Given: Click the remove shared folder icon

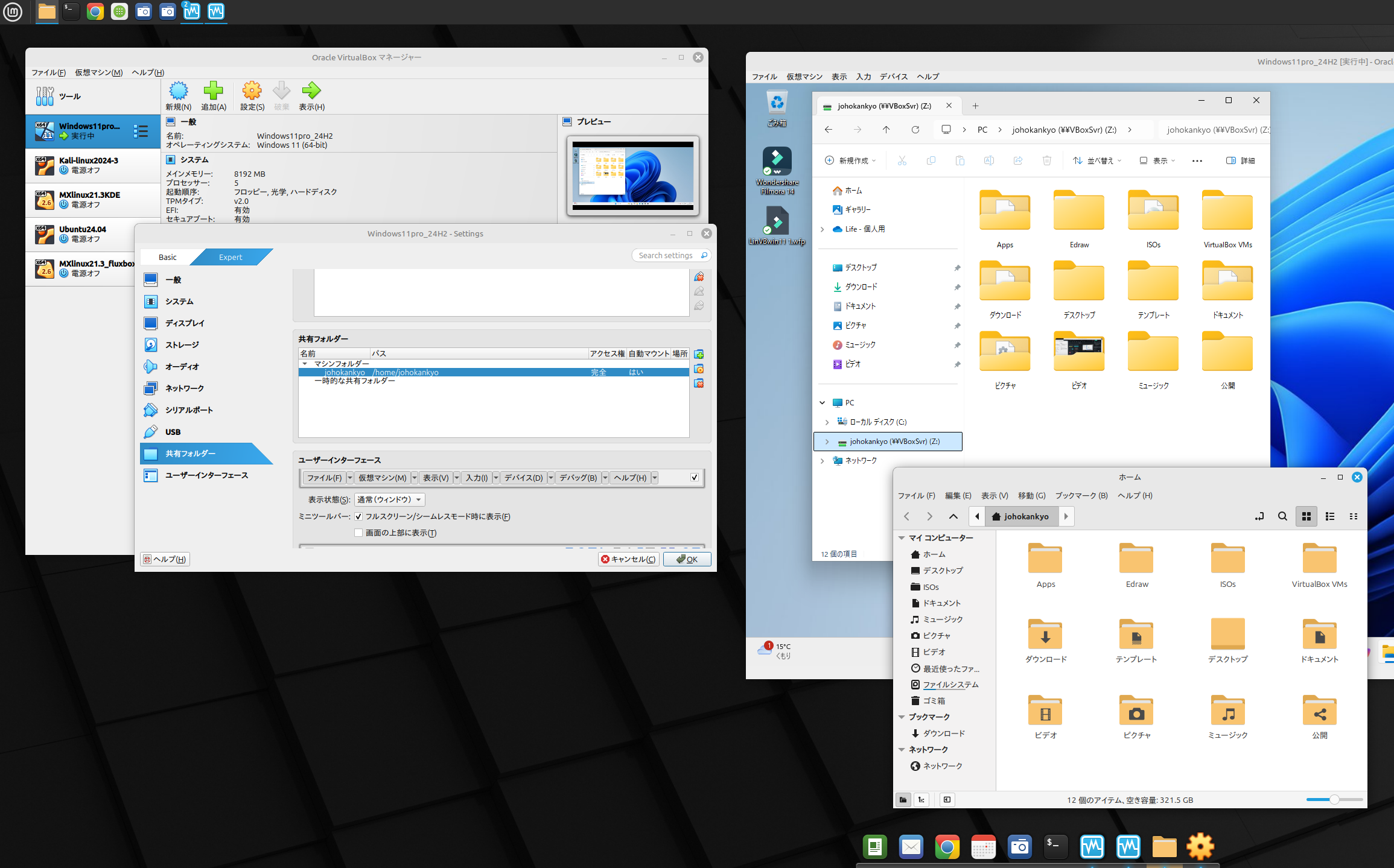Looking at the screenshot, I should 699,384.
